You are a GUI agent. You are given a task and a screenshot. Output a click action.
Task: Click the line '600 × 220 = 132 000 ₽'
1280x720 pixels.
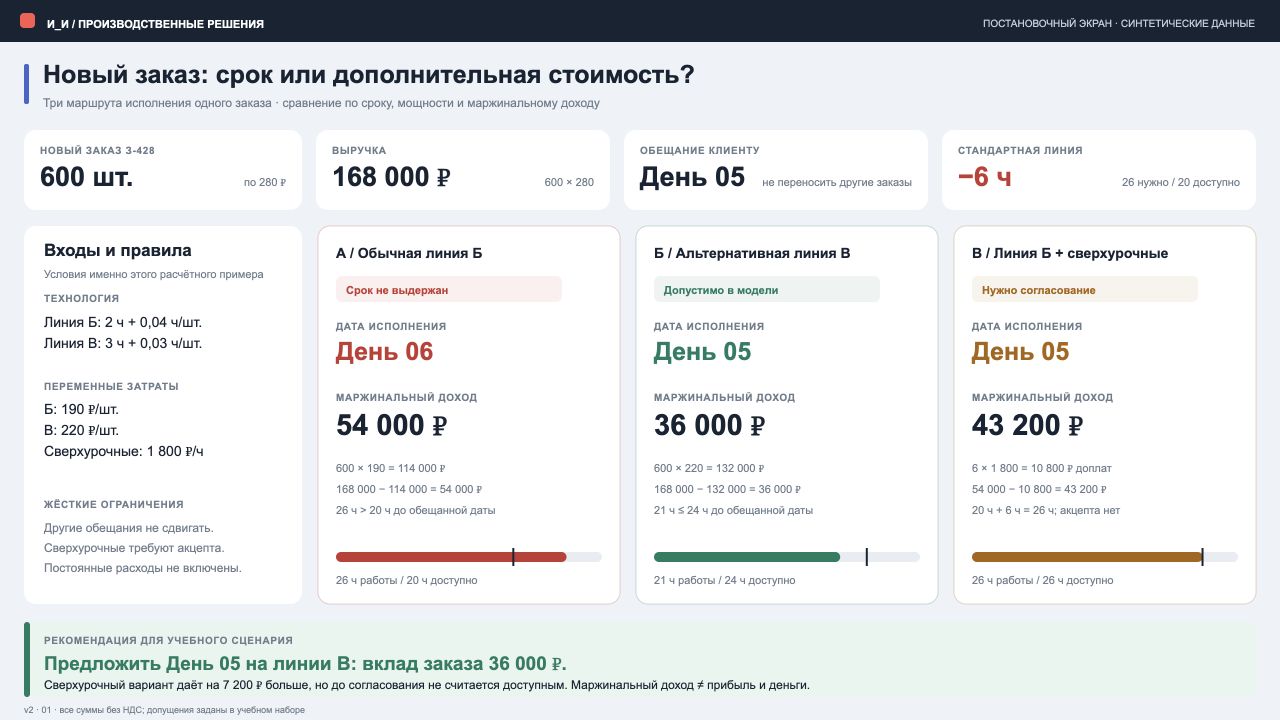coord(709,468)
